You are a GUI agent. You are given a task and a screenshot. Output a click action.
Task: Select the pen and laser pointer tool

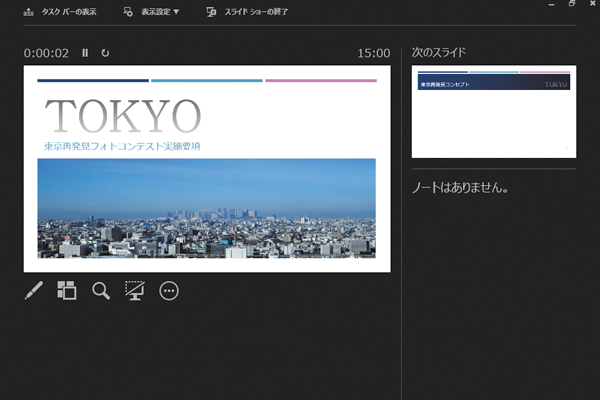[34, 291]
